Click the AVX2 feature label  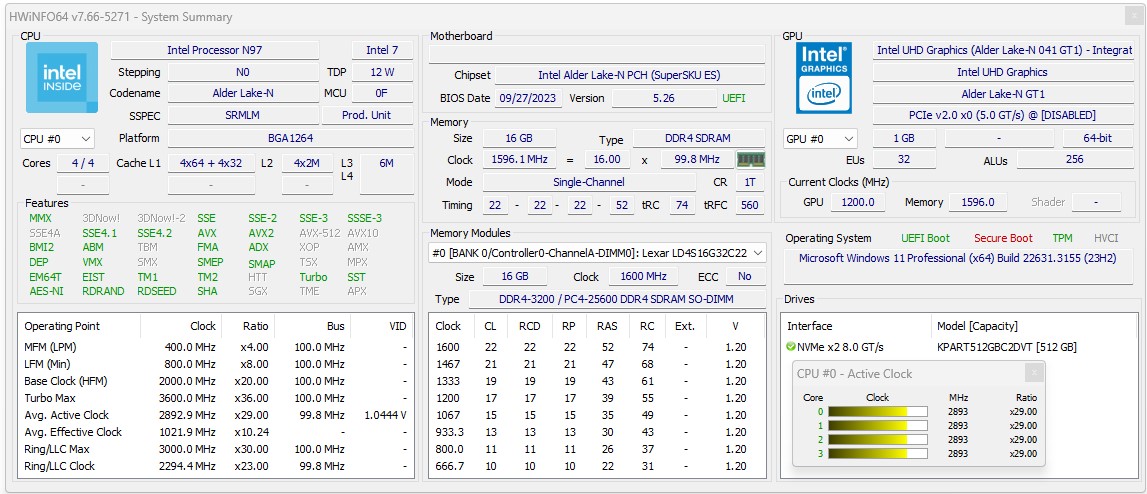point(261,233)
